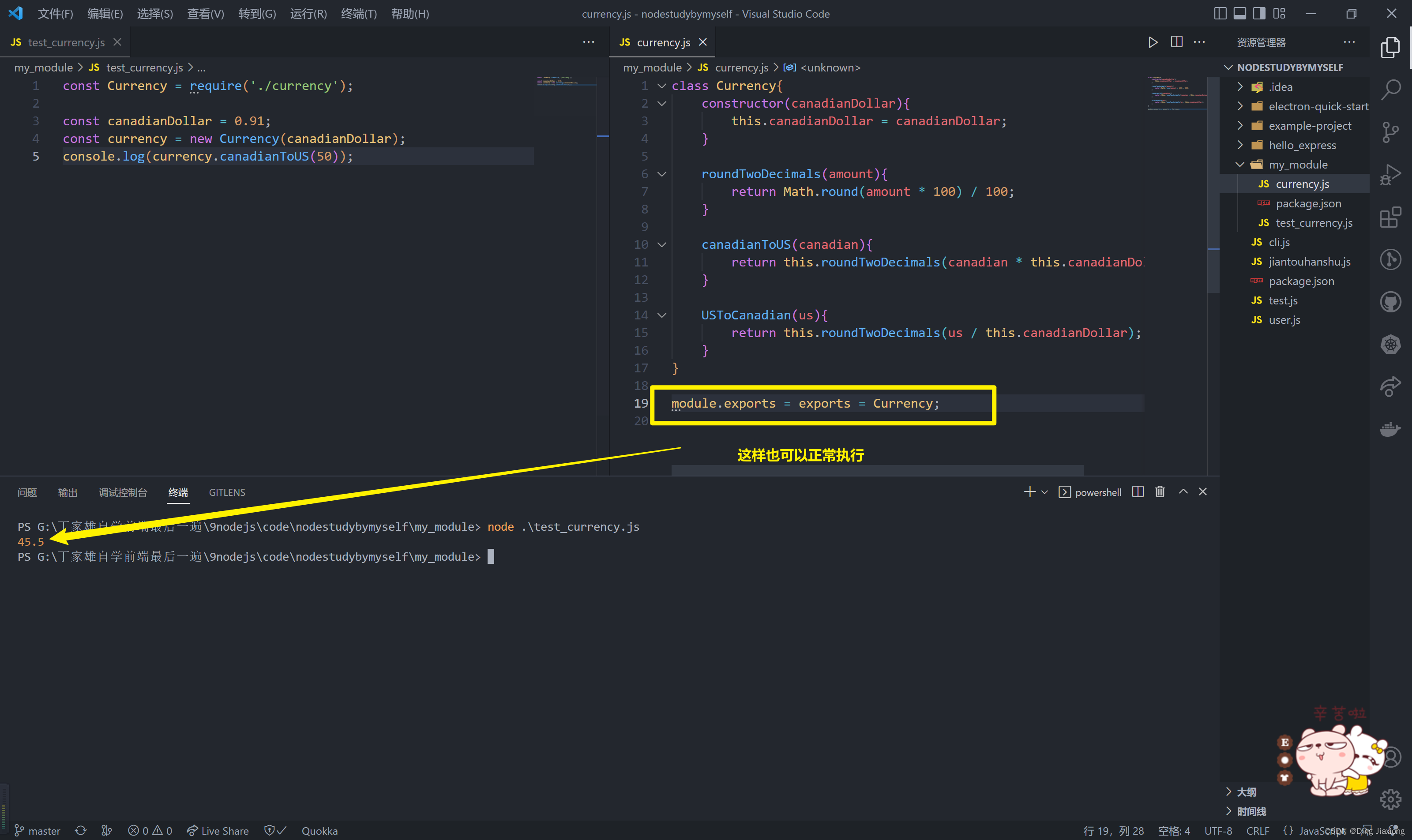The image size is (1412, 840).
Task: Click the master branch in the status bar
Action: coord(38,830)
